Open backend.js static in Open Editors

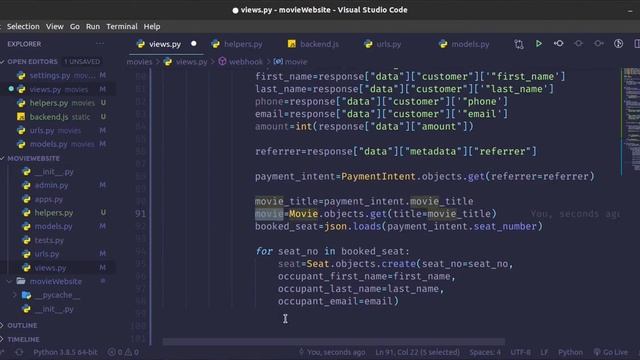57,117
